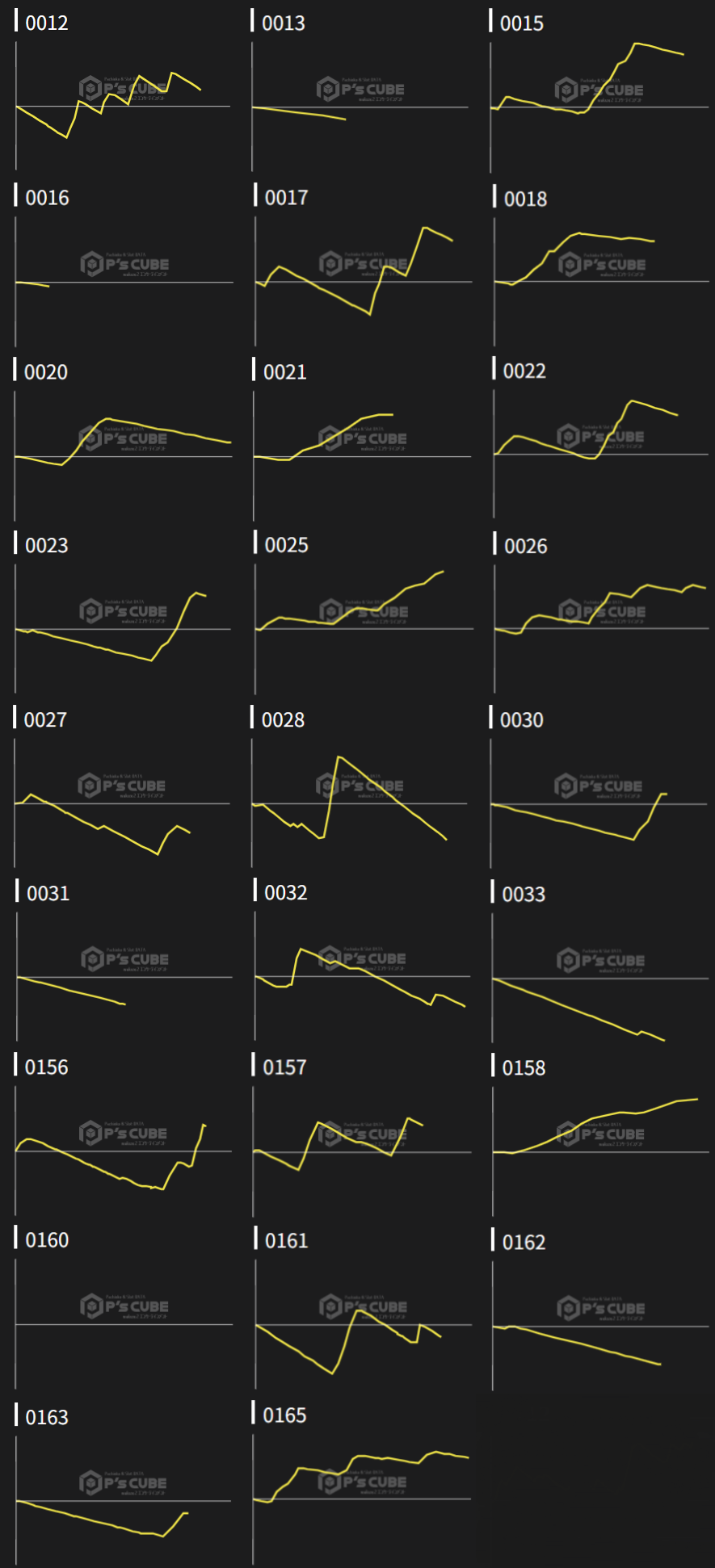Select the 0017 slump graph
715x1568 pixels.
(363, 281)
